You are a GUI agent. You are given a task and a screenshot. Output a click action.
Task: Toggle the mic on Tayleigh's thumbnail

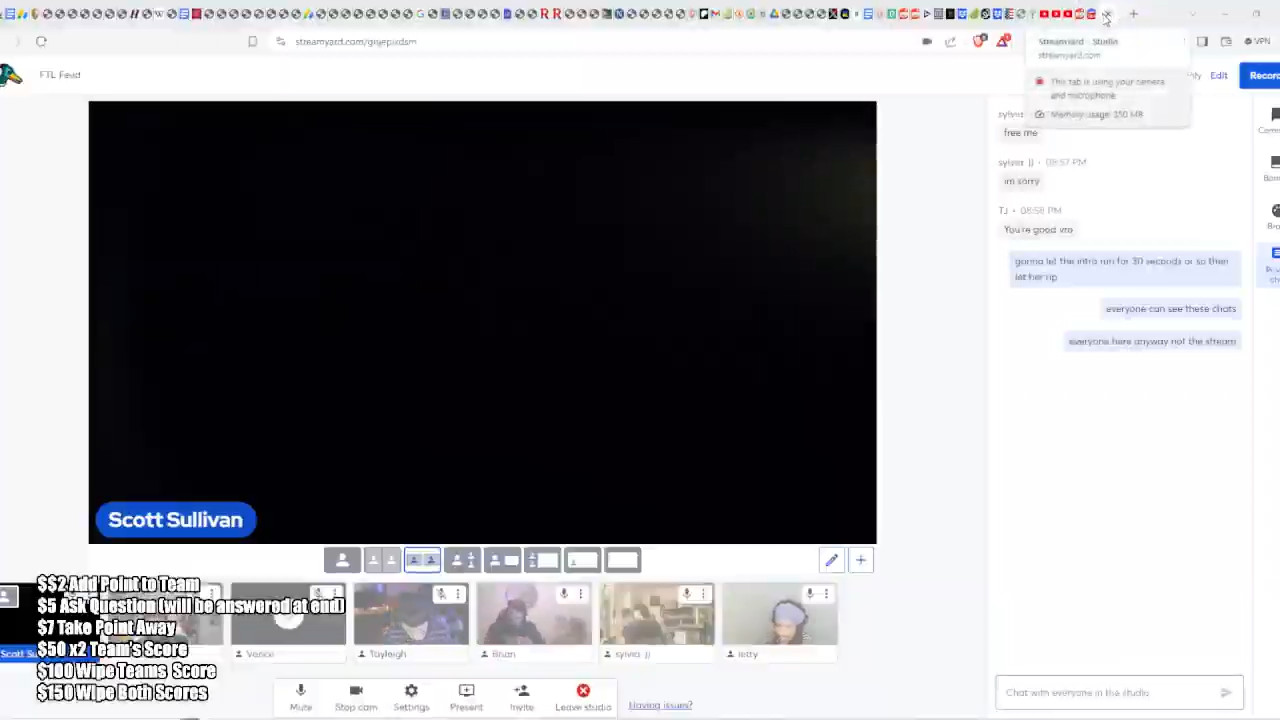(x=441, y=594)
